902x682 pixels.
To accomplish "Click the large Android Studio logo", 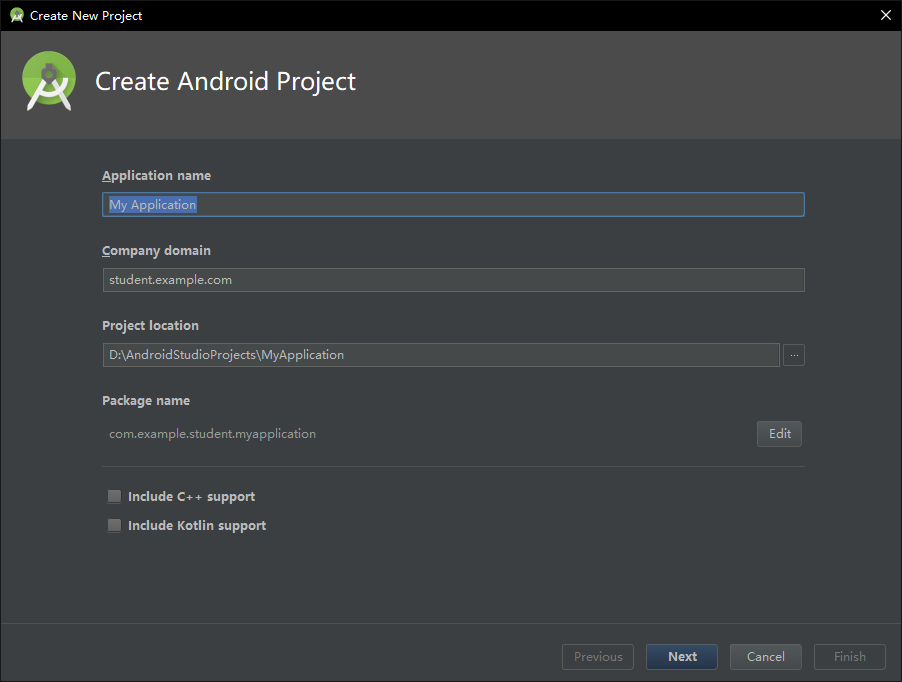I will click(x=49, y=81).
